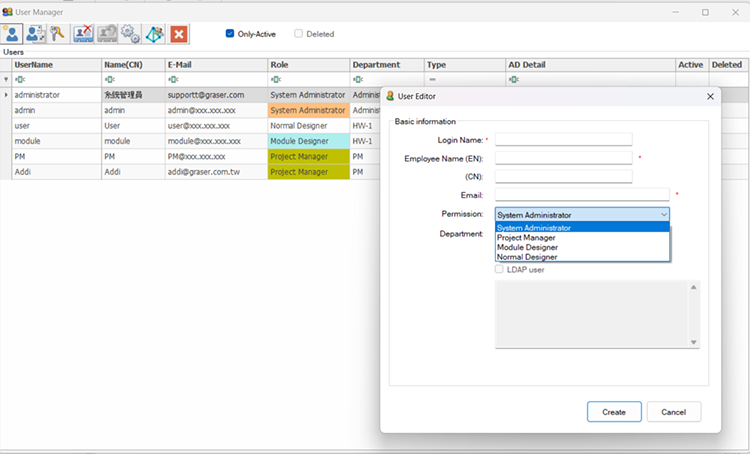Click the Cancel button

[674, 412]
